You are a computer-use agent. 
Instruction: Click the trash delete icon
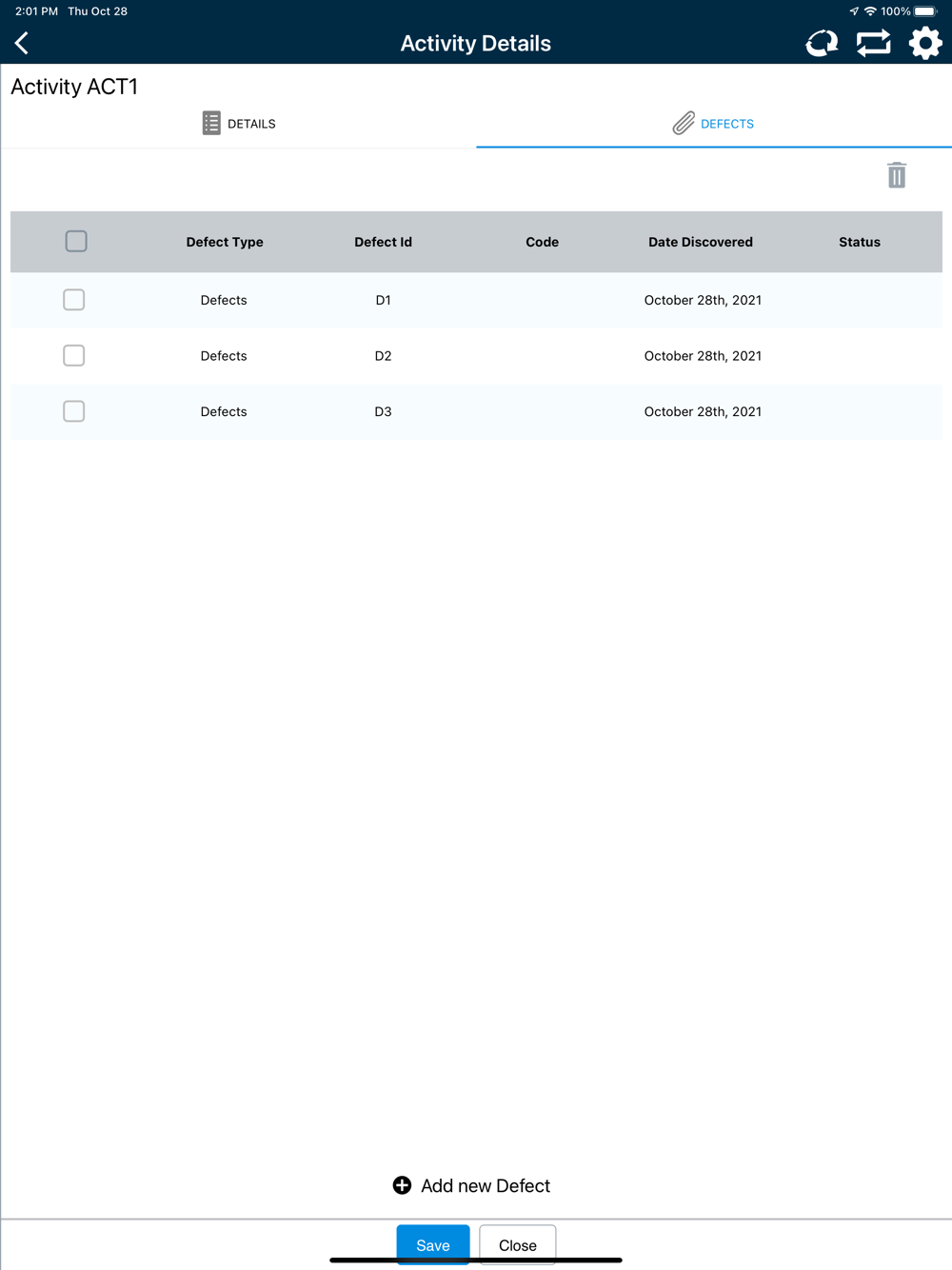point(897,175)
